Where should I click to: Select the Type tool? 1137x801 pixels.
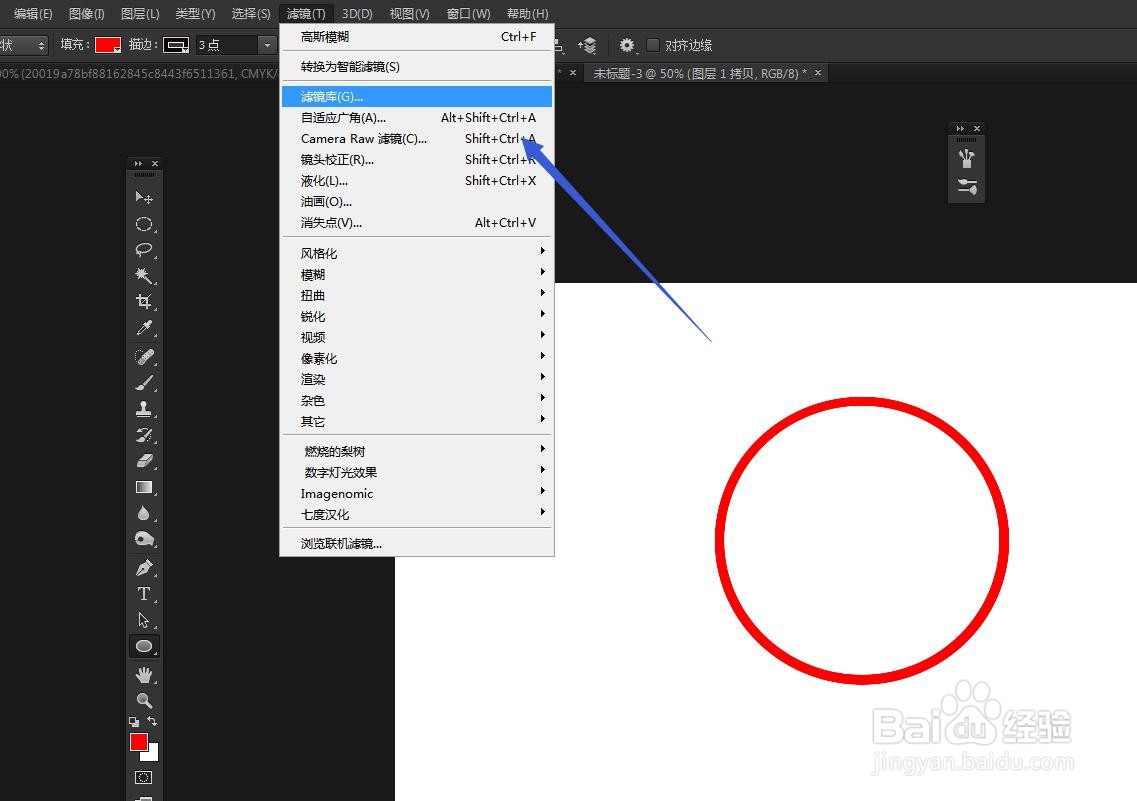tap(144, 594)
